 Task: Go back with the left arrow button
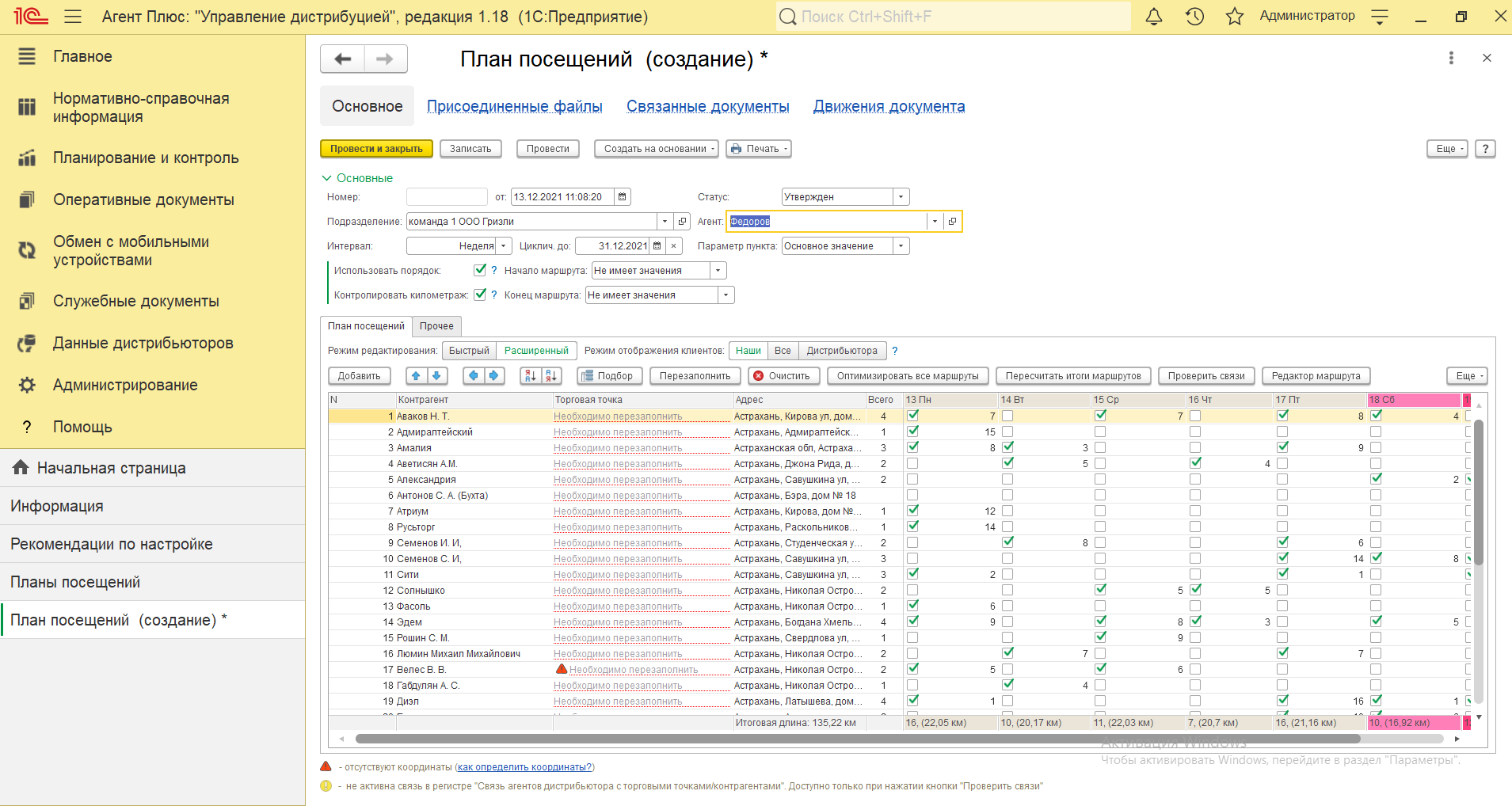(343, 59)
